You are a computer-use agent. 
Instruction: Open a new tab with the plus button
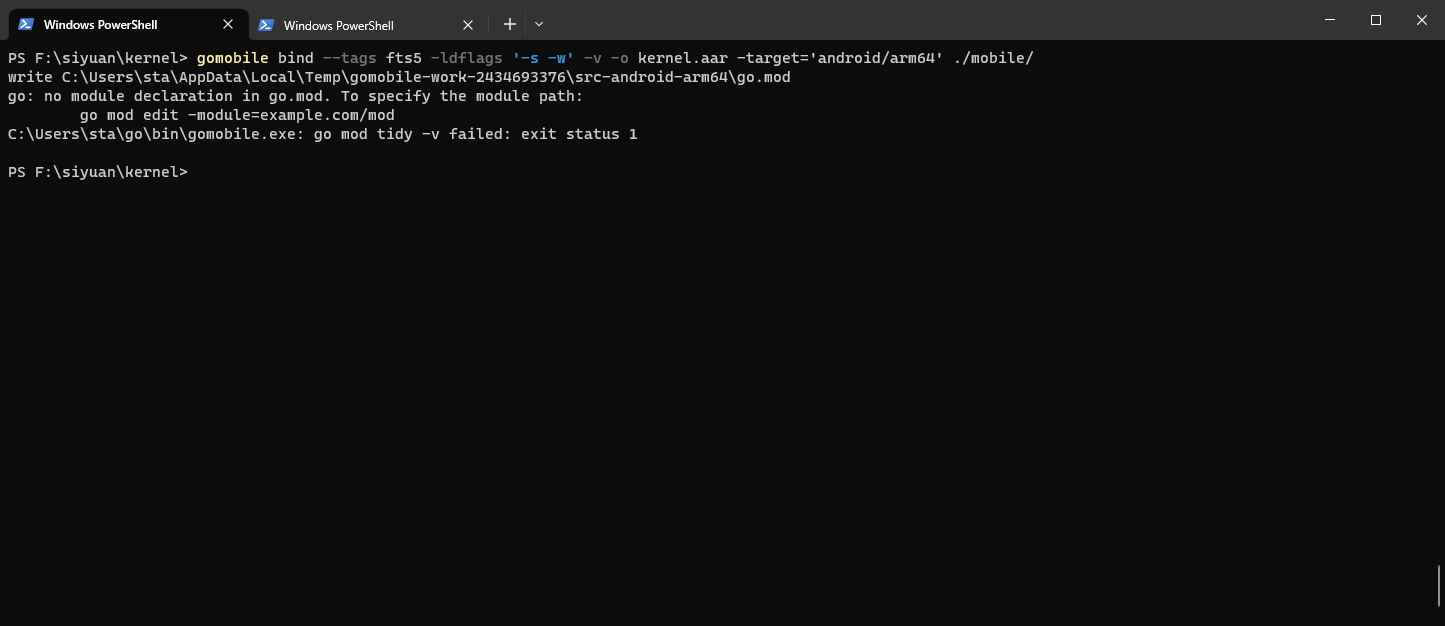coord(509,23)
